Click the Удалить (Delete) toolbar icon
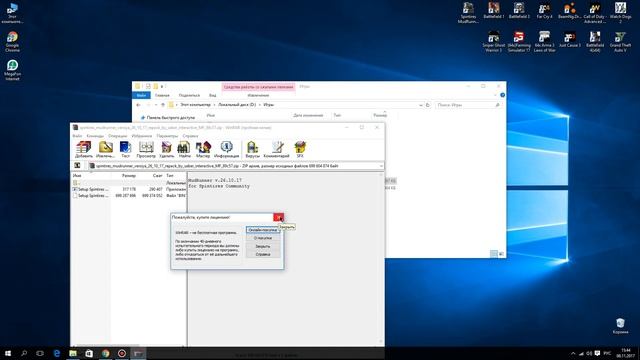This screenshot has width=640, height=360. [x=167, y=149]
